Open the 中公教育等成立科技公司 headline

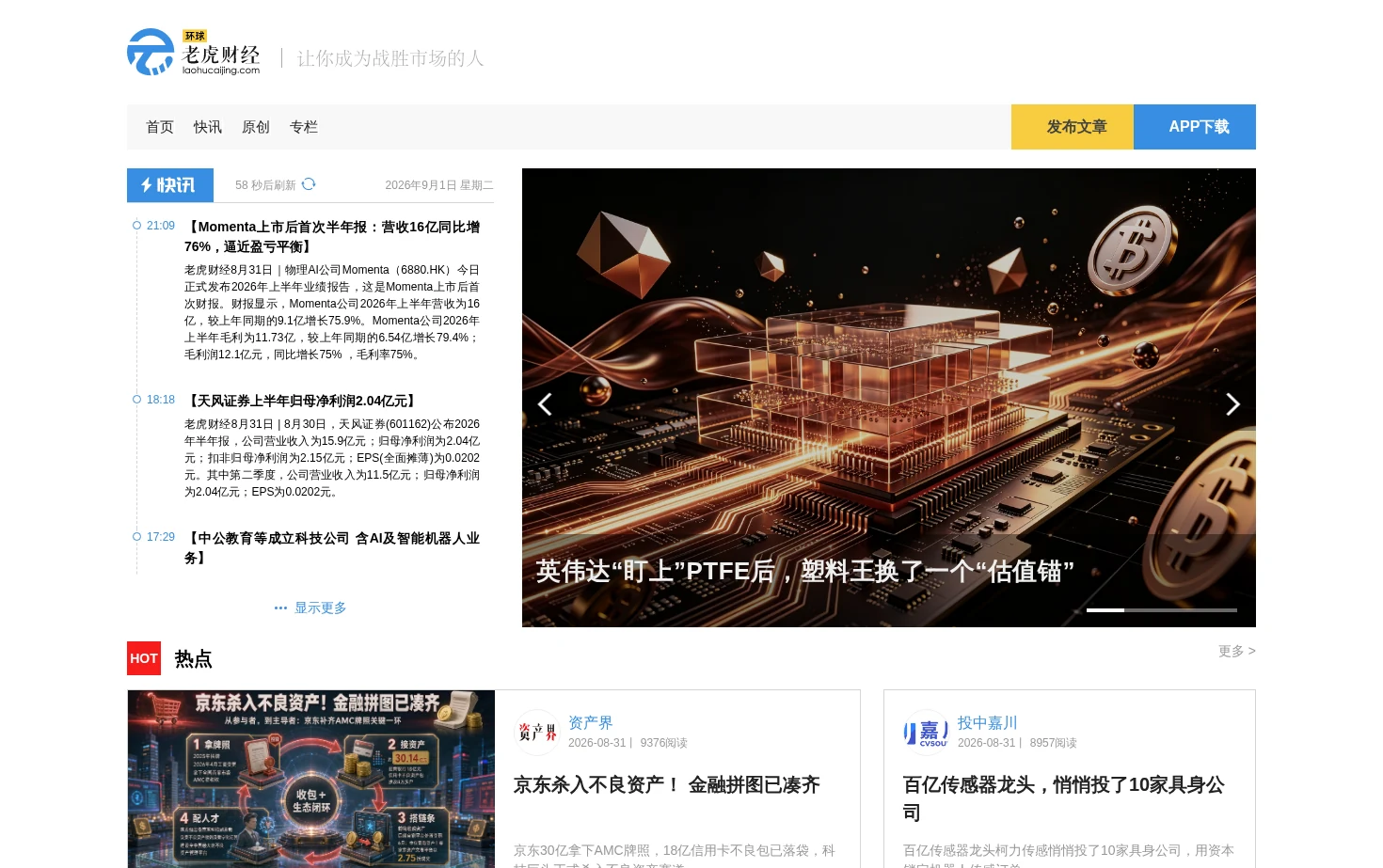coord(332,548)
